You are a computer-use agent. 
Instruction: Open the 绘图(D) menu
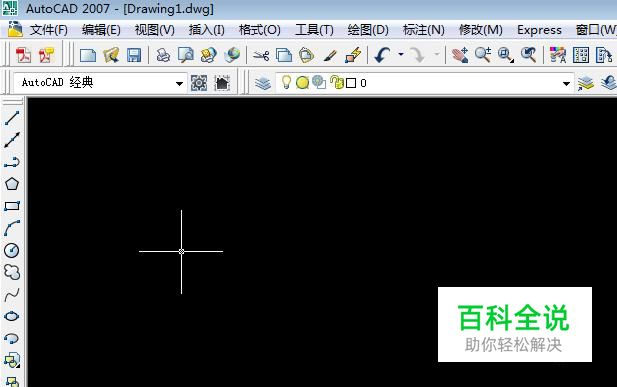pos(368,30)
